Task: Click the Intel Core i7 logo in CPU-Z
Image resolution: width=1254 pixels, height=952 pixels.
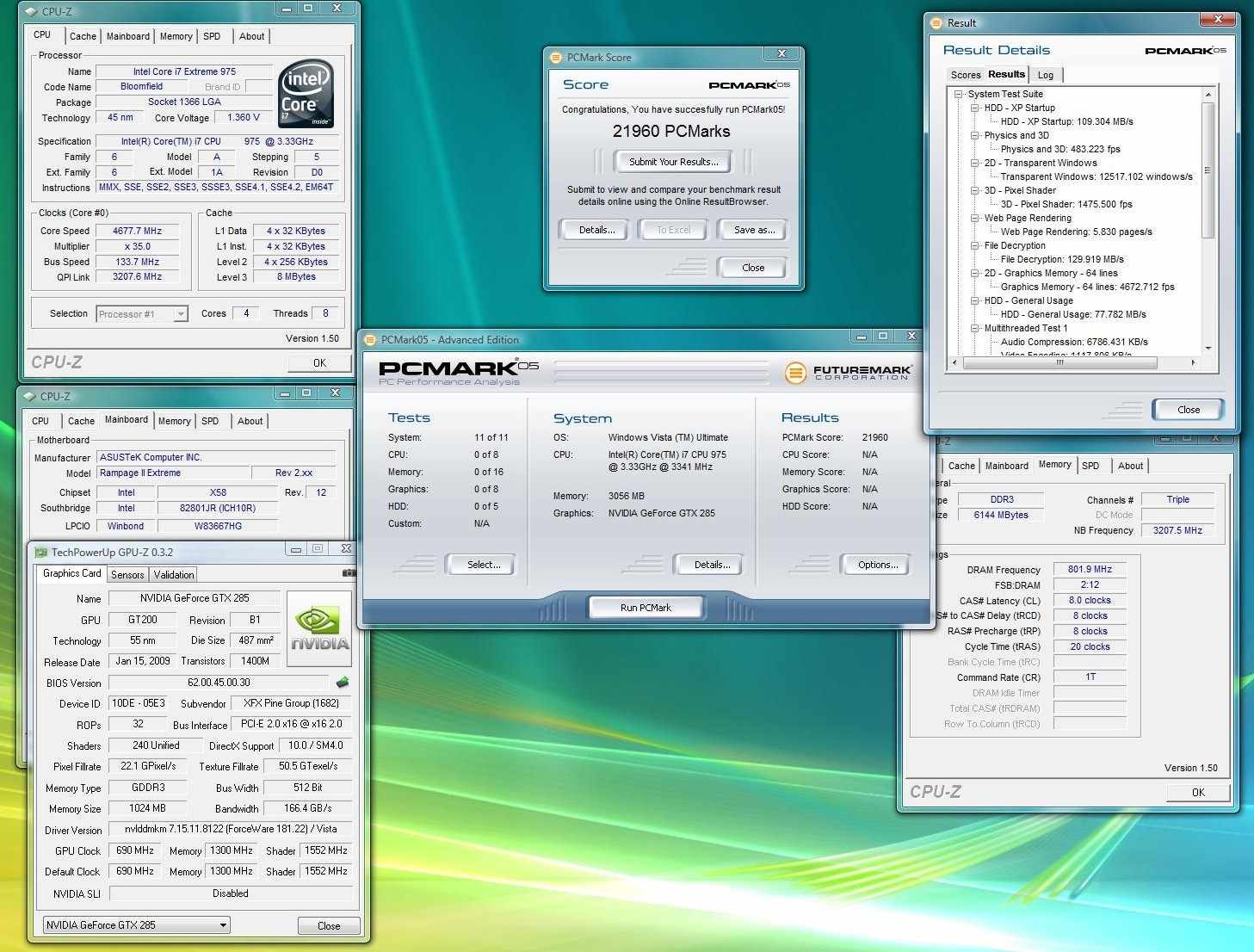Action: click(x=306, y=94)
